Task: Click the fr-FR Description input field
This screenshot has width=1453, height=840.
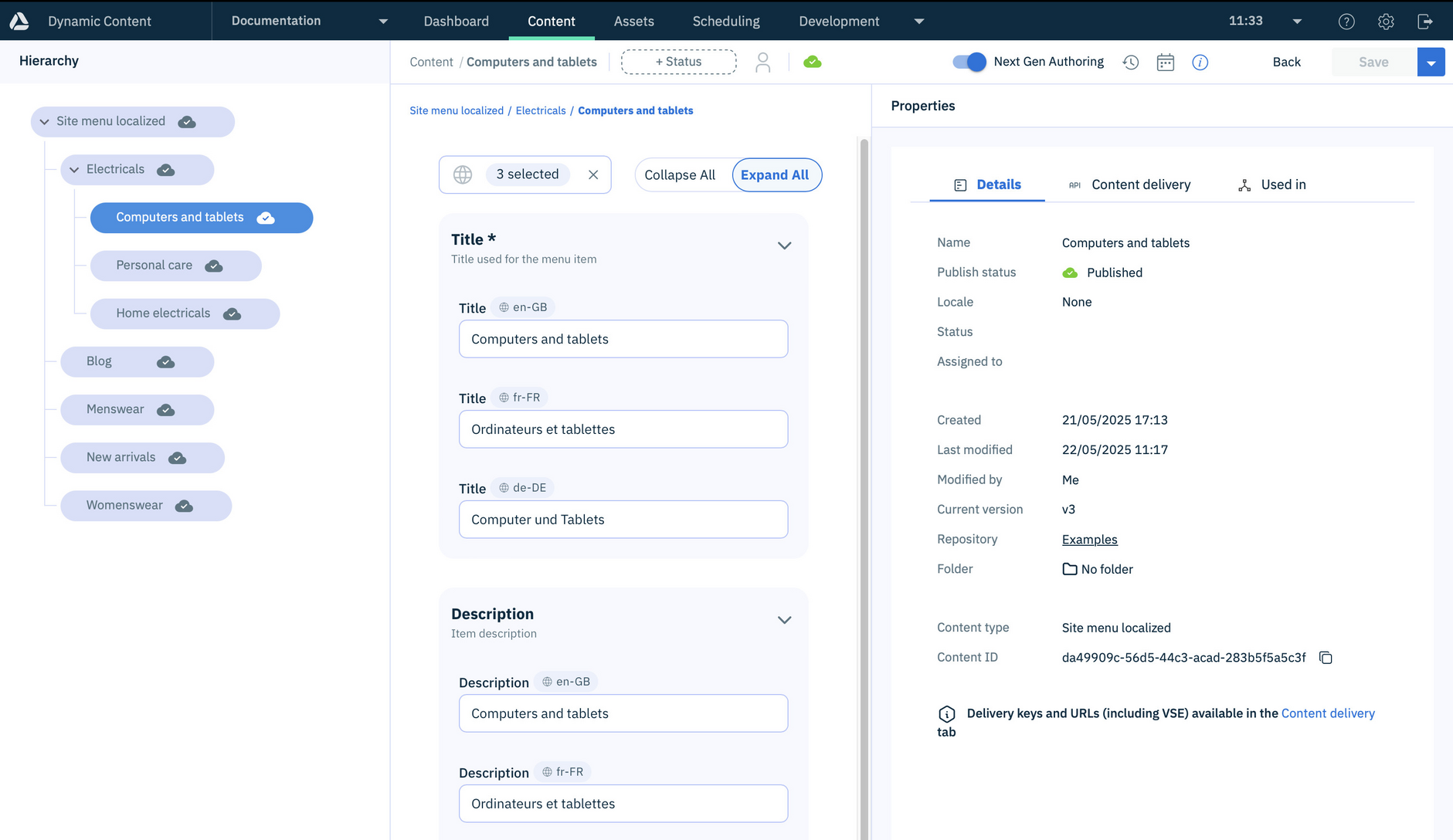Action: pos(623,804)
